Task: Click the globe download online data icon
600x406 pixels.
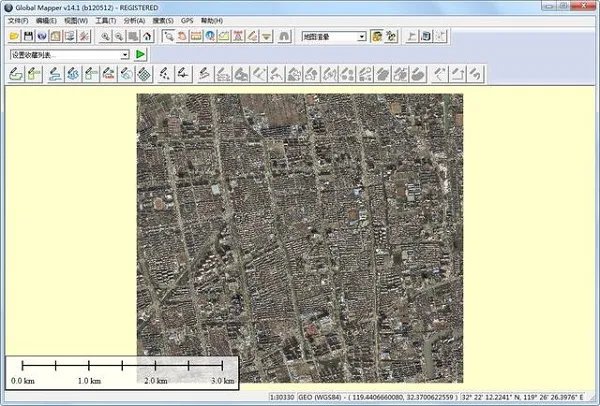Action: (42, 36)
